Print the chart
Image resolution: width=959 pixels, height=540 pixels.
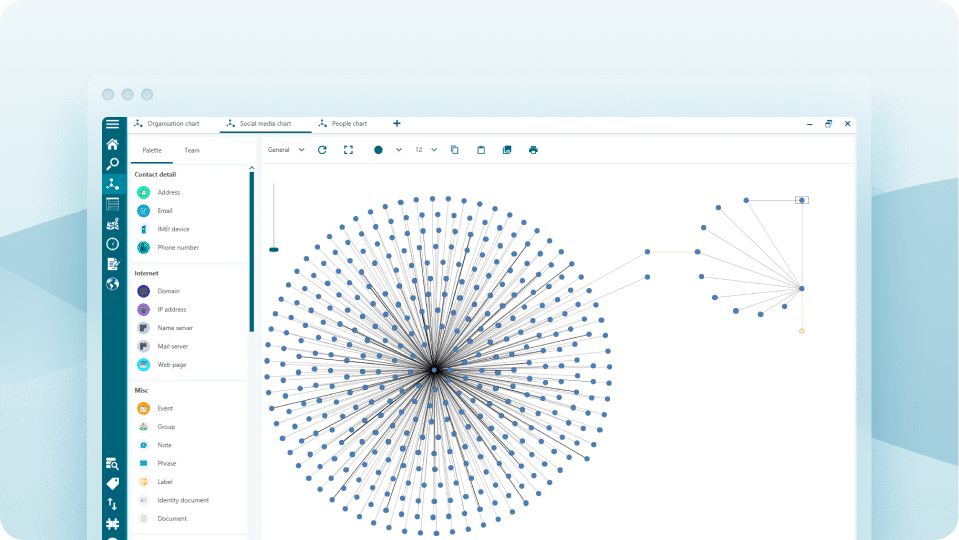tap(533, 150)
